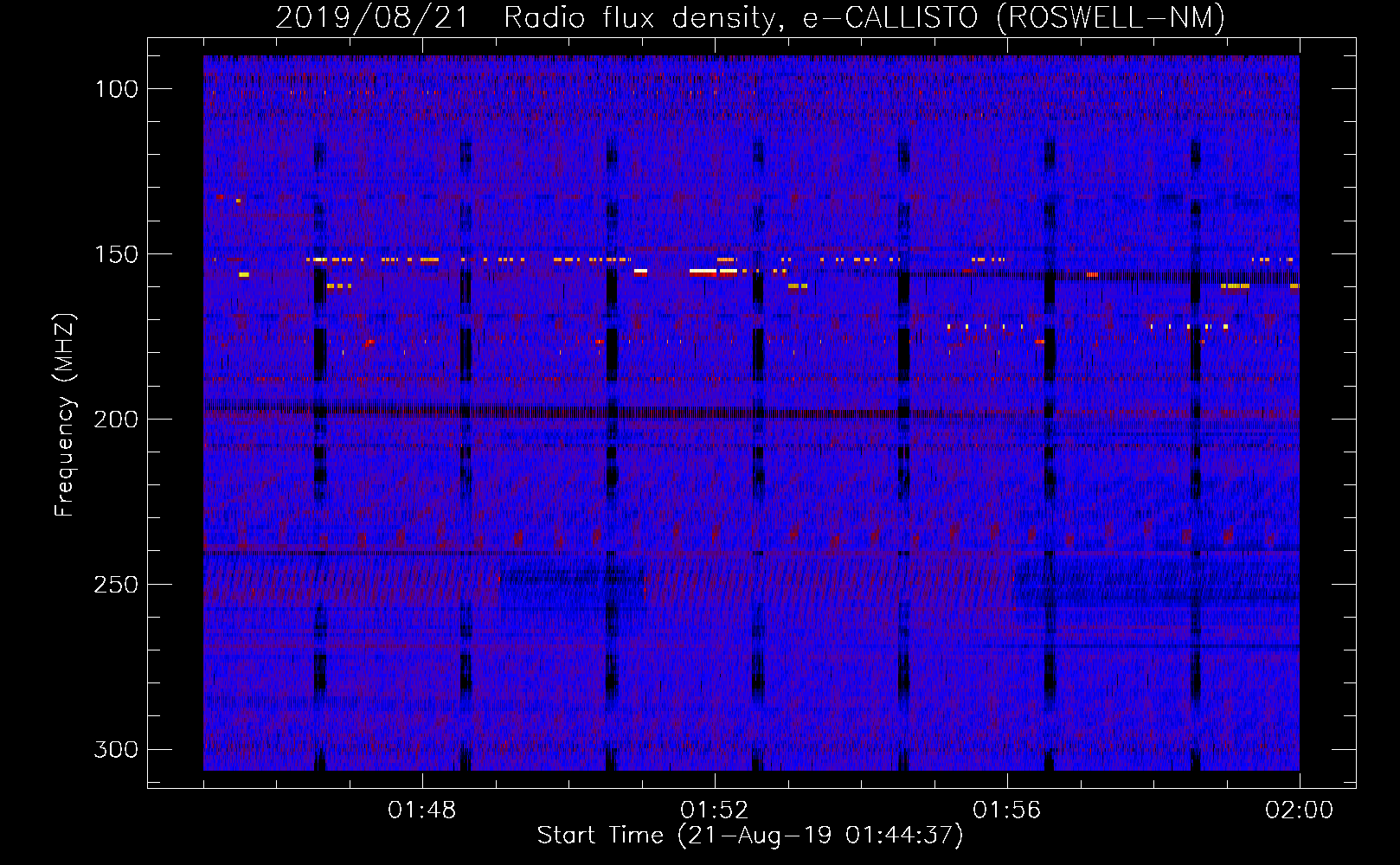Click the 01:56 time tick label
This screenshot has height=865, width=1400.
point(1007,811)
